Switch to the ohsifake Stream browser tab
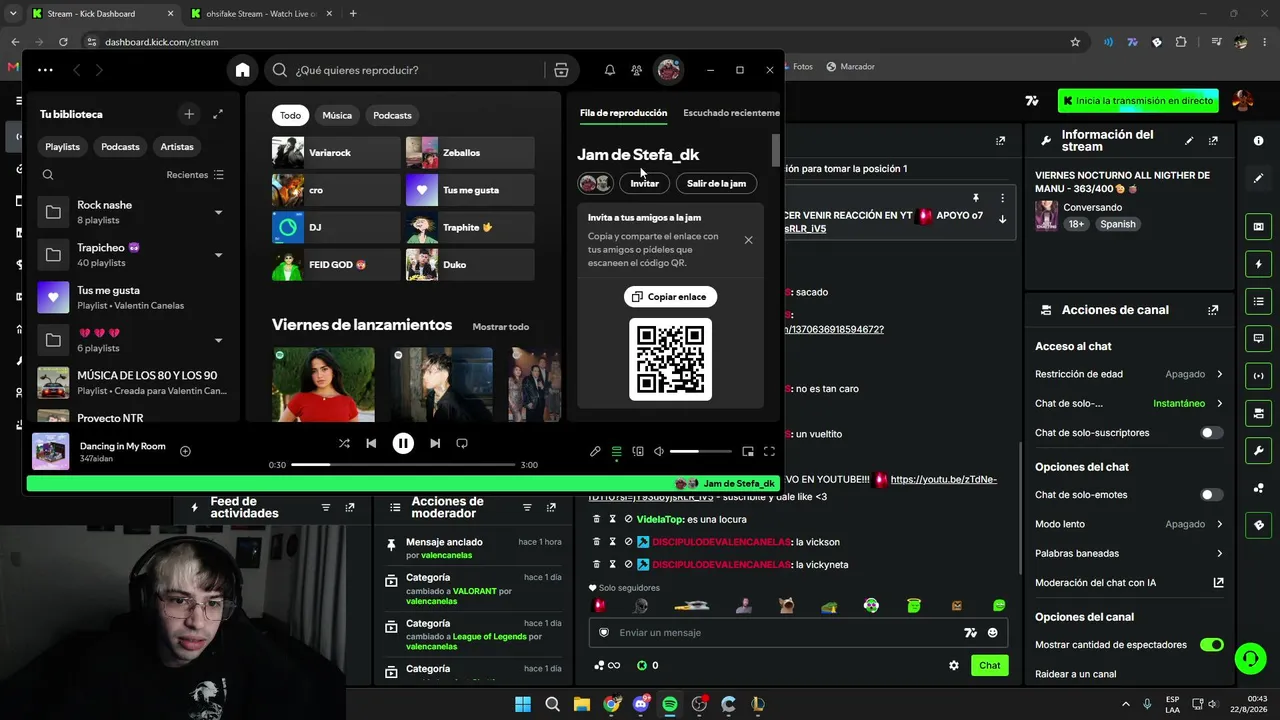The height and width of the screenshot is (720, 1280). pos(260,14)
